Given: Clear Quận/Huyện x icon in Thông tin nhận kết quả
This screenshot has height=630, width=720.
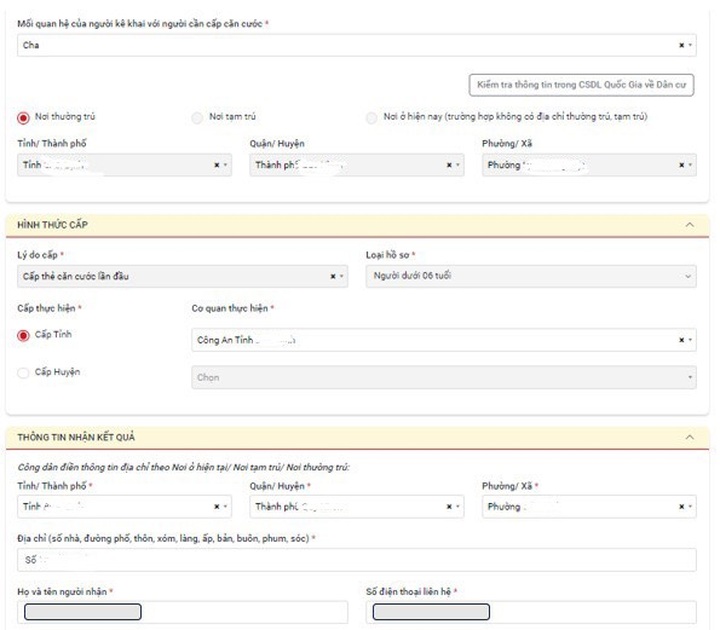Looking at the screenshot, I should pyautogui.click(x=448, y=507).
